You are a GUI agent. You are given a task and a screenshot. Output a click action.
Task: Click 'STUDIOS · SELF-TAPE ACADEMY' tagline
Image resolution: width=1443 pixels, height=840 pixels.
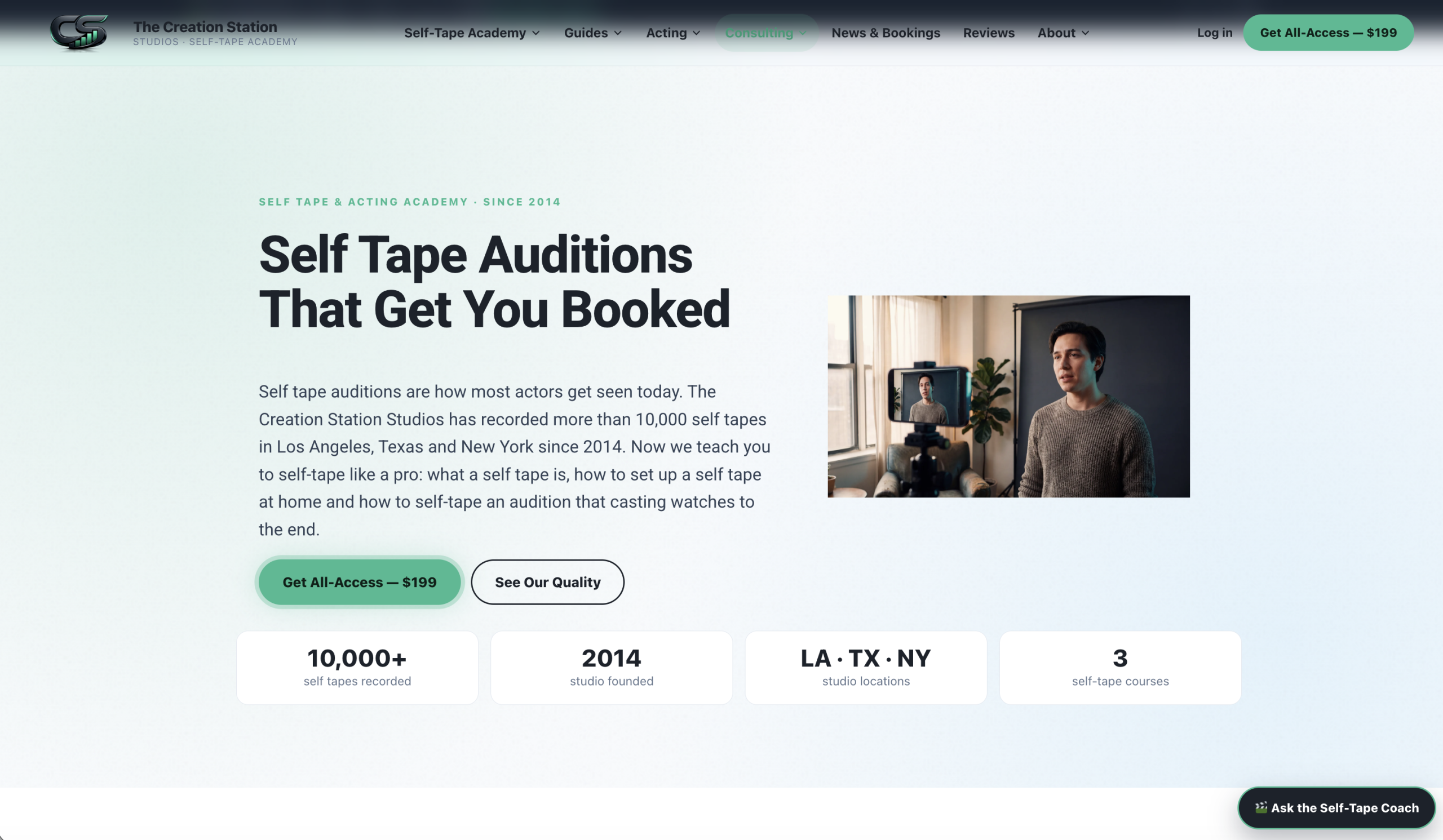tap(215, 42)
